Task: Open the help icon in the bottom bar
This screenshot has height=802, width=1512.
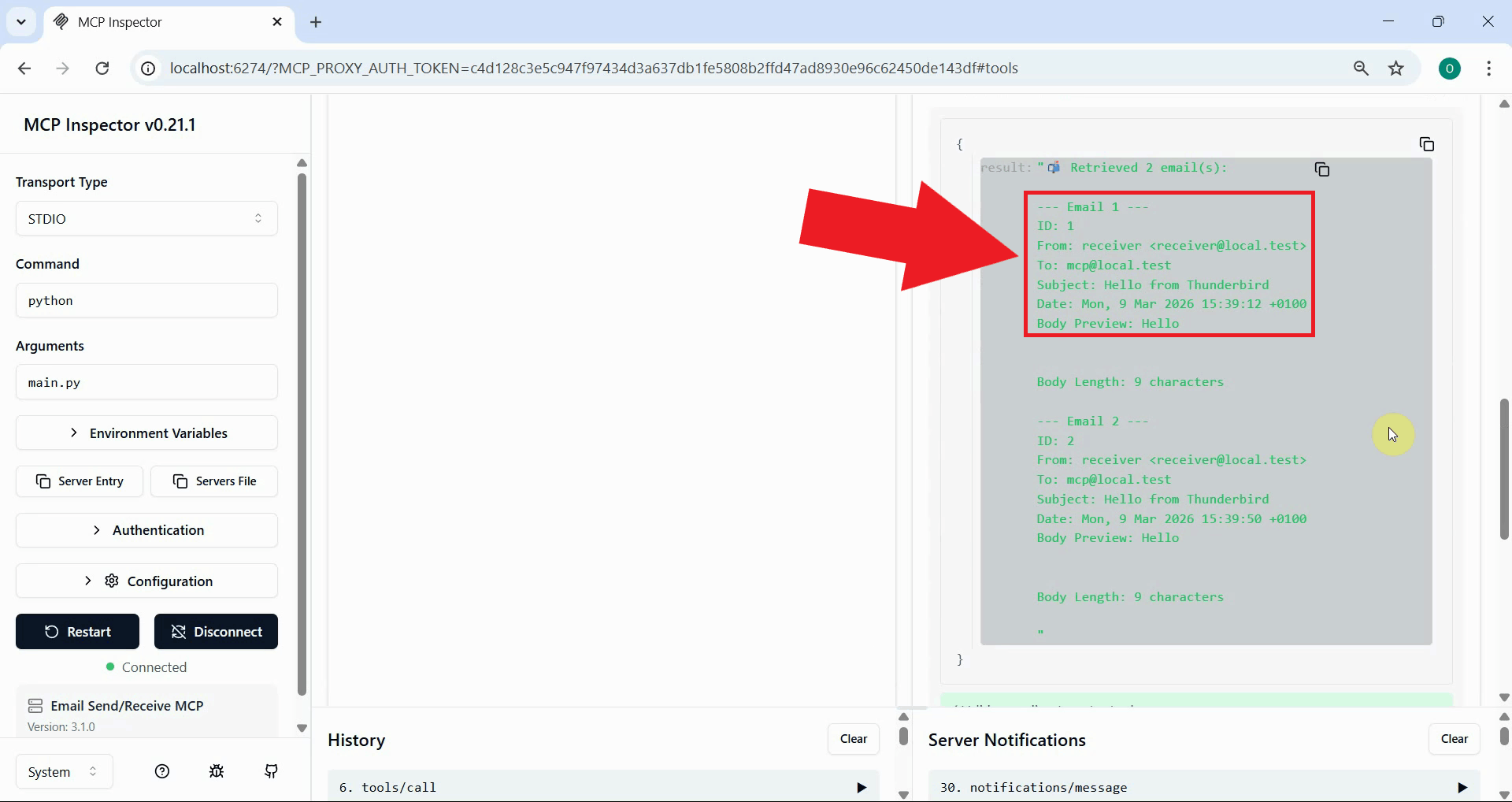Action: [x=162, y=771]
